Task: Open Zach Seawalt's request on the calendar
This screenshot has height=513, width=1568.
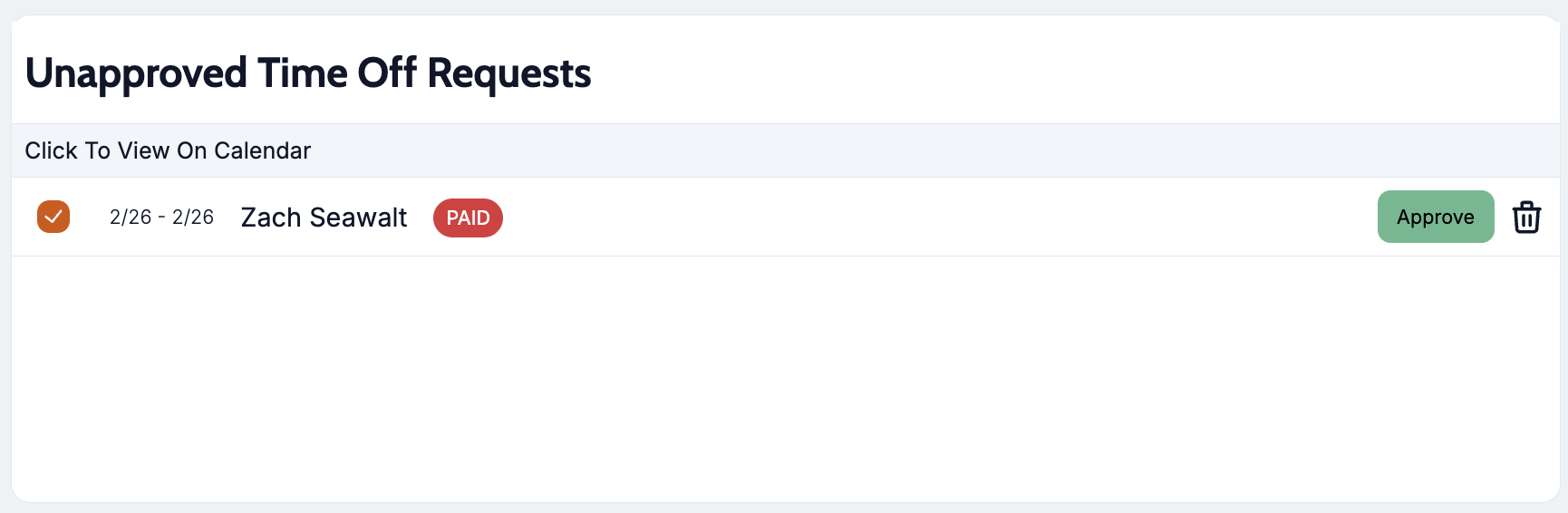Action: [x=324, y=218]
